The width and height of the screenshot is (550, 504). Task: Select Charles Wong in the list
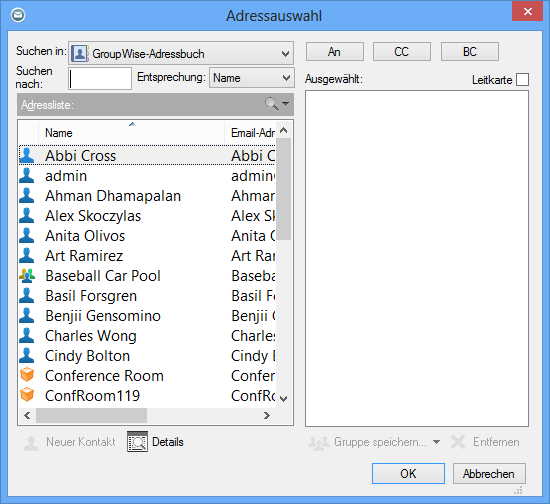[147, 335]
